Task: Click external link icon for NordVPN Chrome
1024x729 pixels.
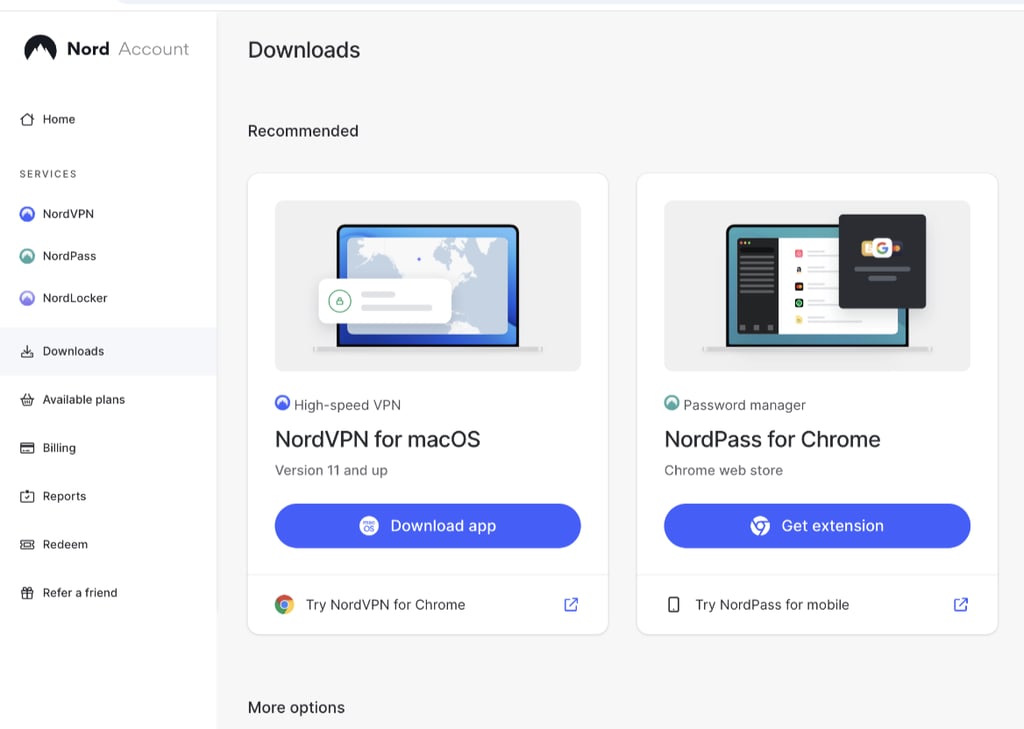Action: click(571, 605)
